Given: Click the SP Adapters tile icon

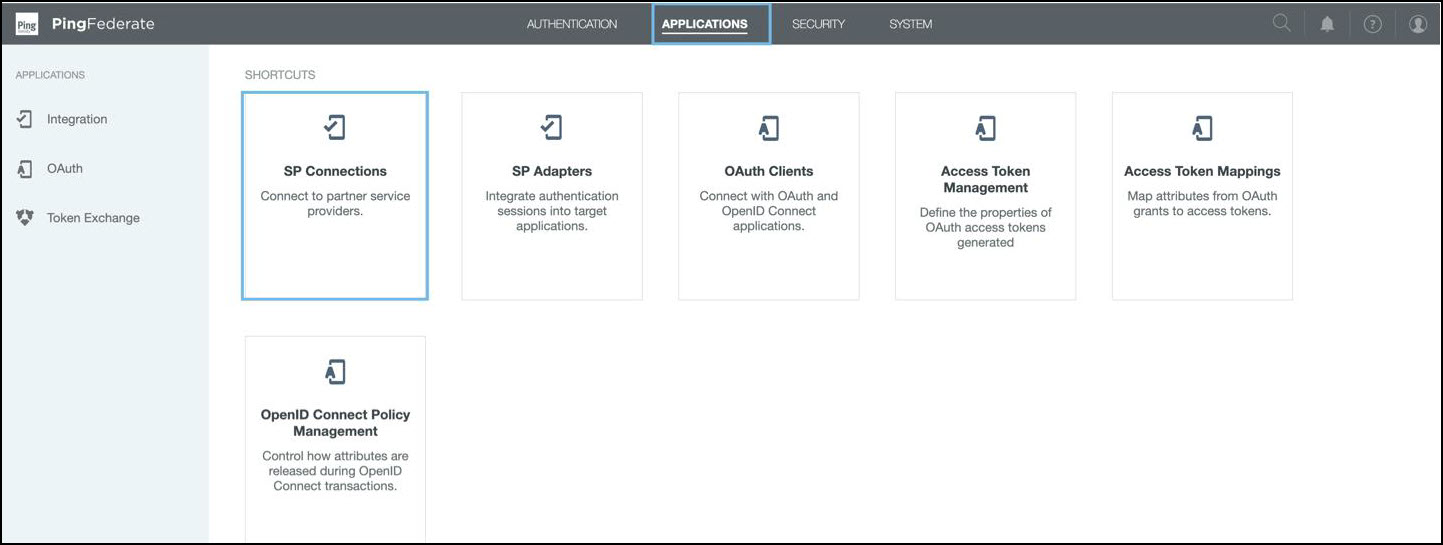Looking at the screenshot, I should (x=551, y=127).
